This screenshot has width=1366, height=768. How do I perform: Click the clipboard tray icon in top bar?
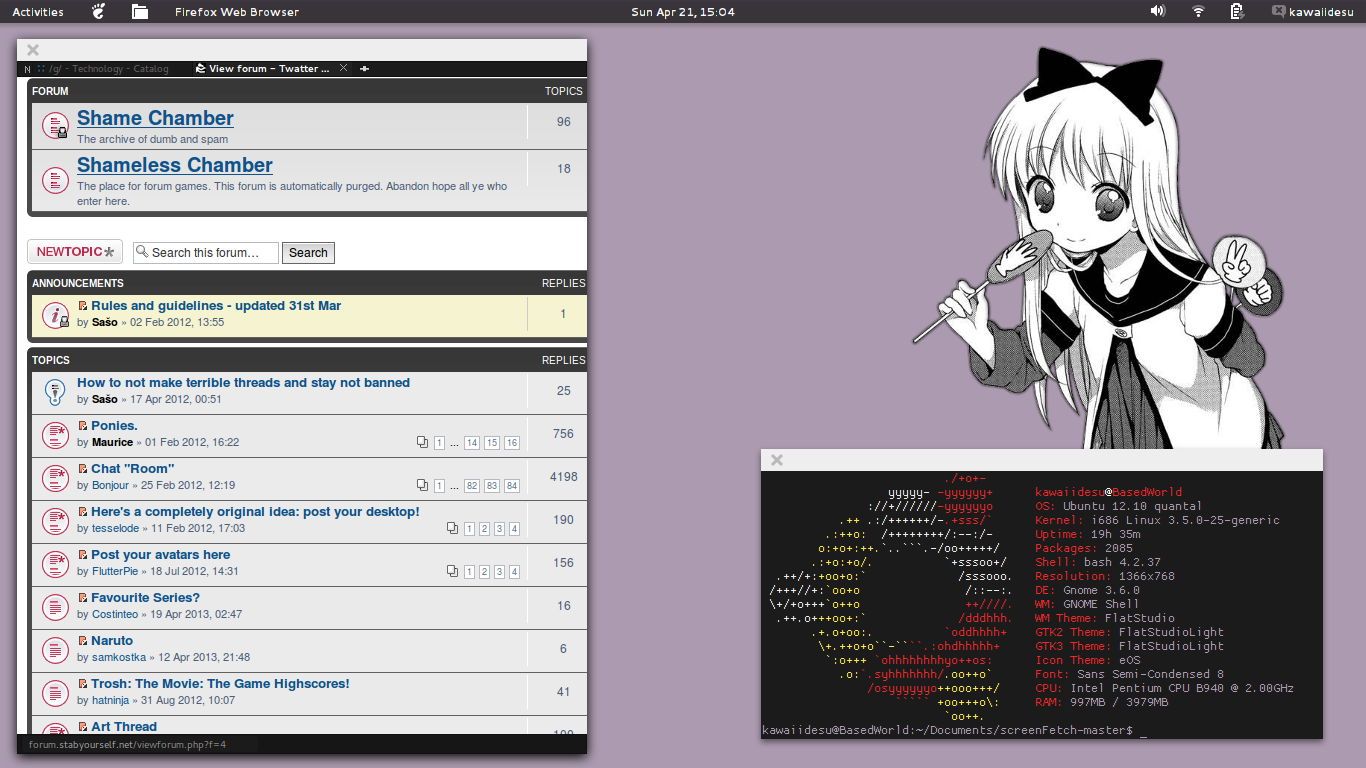tap(1237, 12)
